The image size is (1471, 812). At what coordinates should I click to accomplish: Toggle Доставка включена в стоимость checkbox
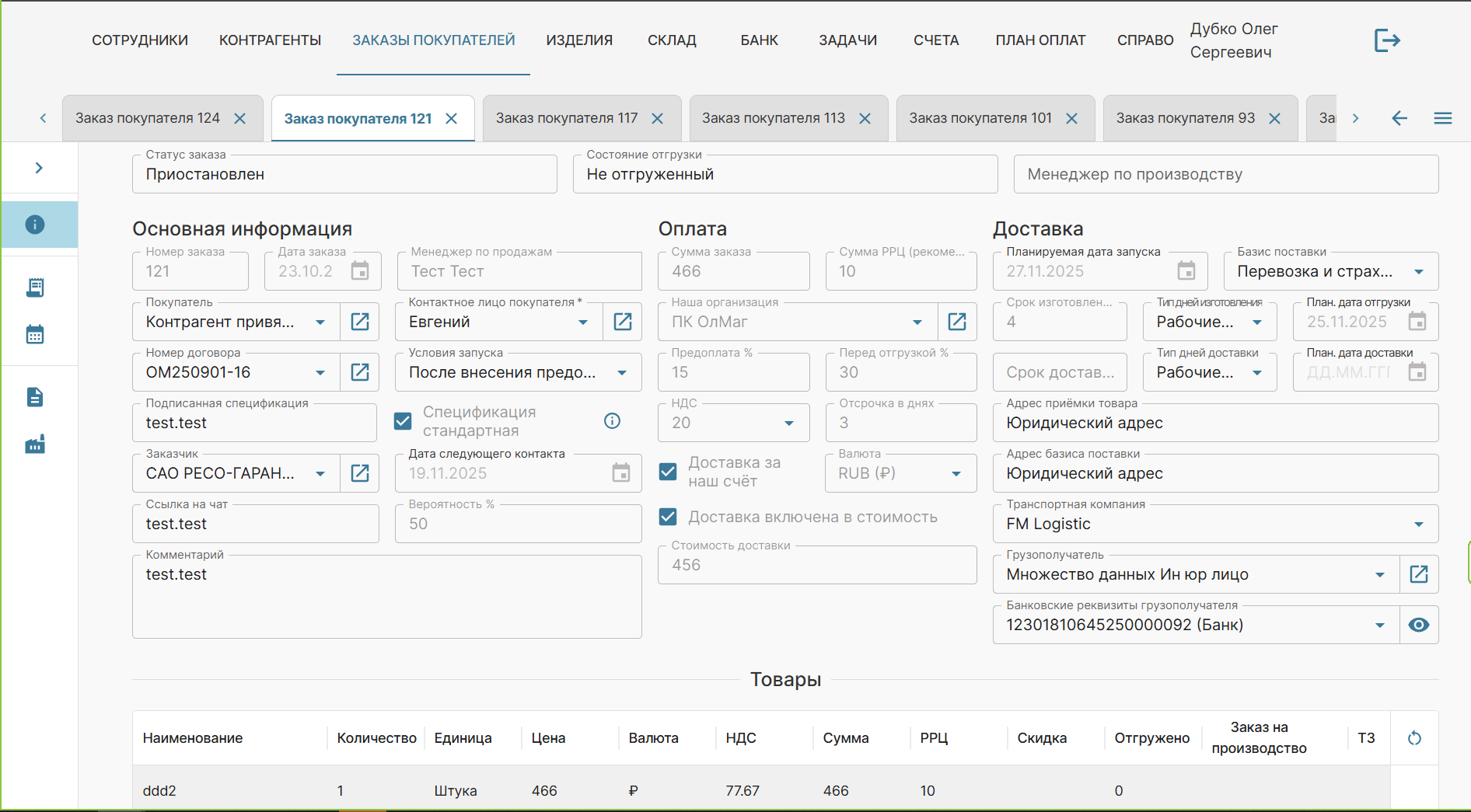(x=668, y=517)
